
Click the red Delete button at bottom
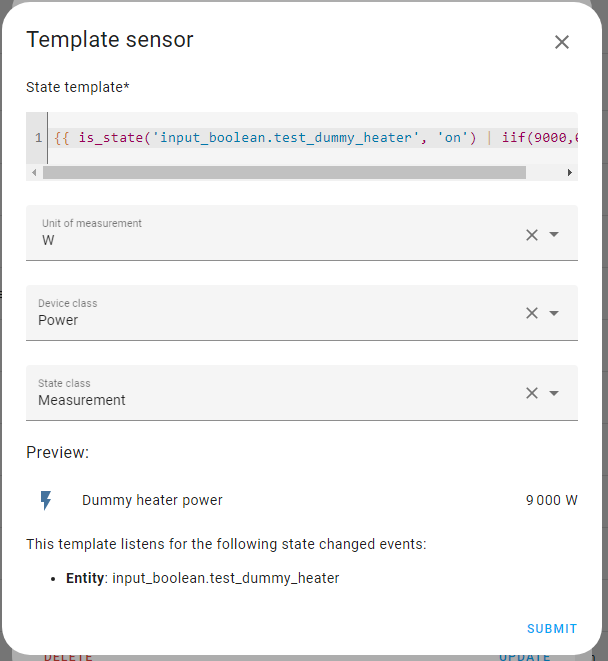(68, 656)
